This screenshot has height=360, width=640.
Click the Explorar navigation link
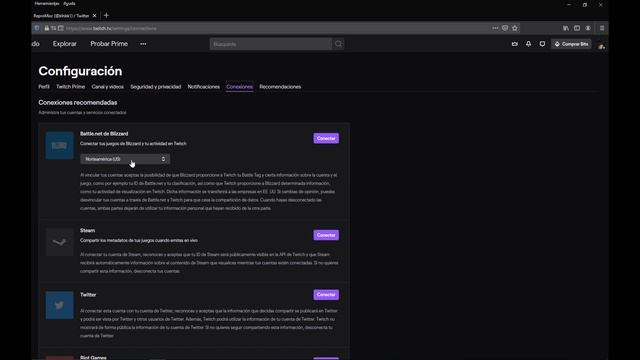pos(64,44)
